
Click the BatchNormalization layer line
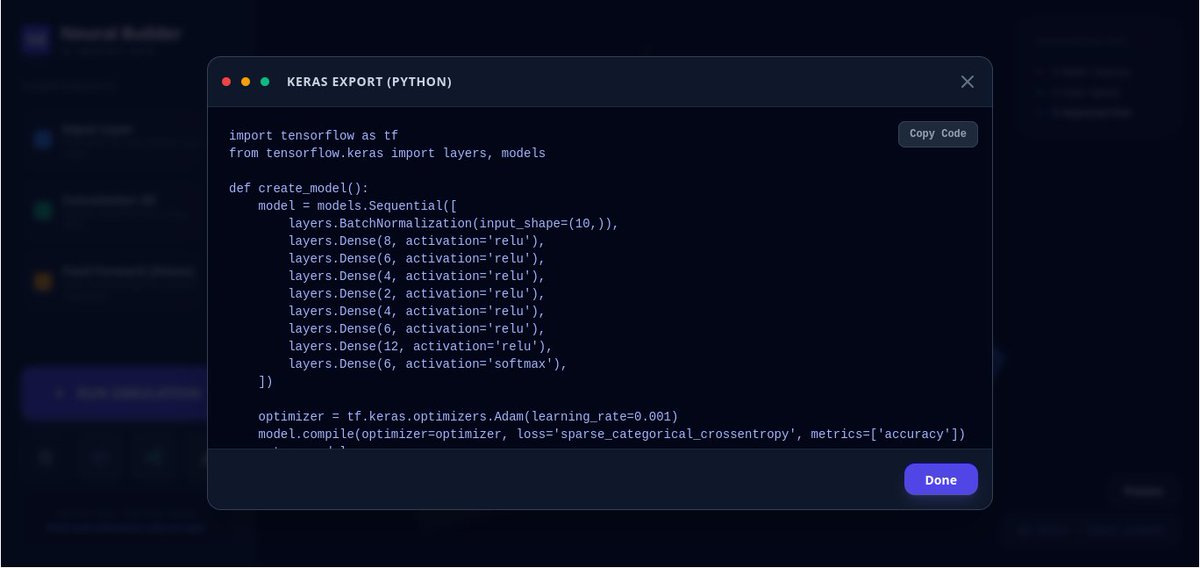tap(454, 223)
